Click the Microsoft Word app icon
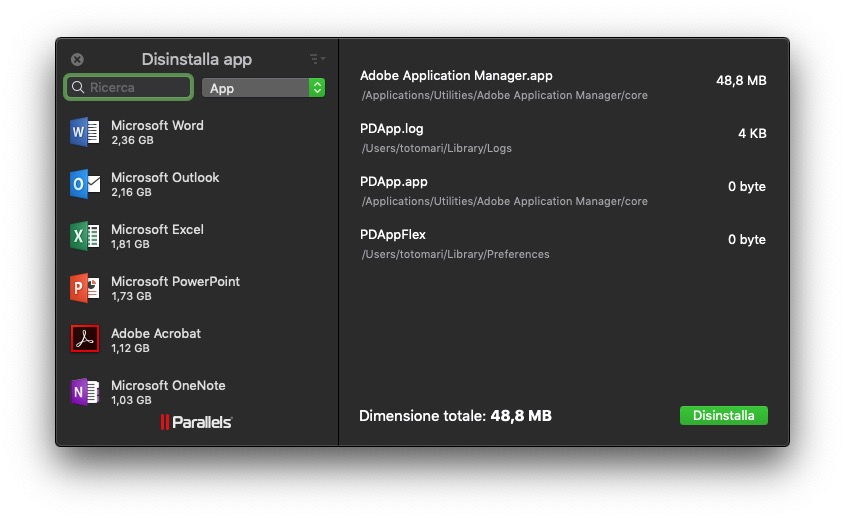This screenshot has height=520, width=845. pyautogui.click(x=85, y=132)
